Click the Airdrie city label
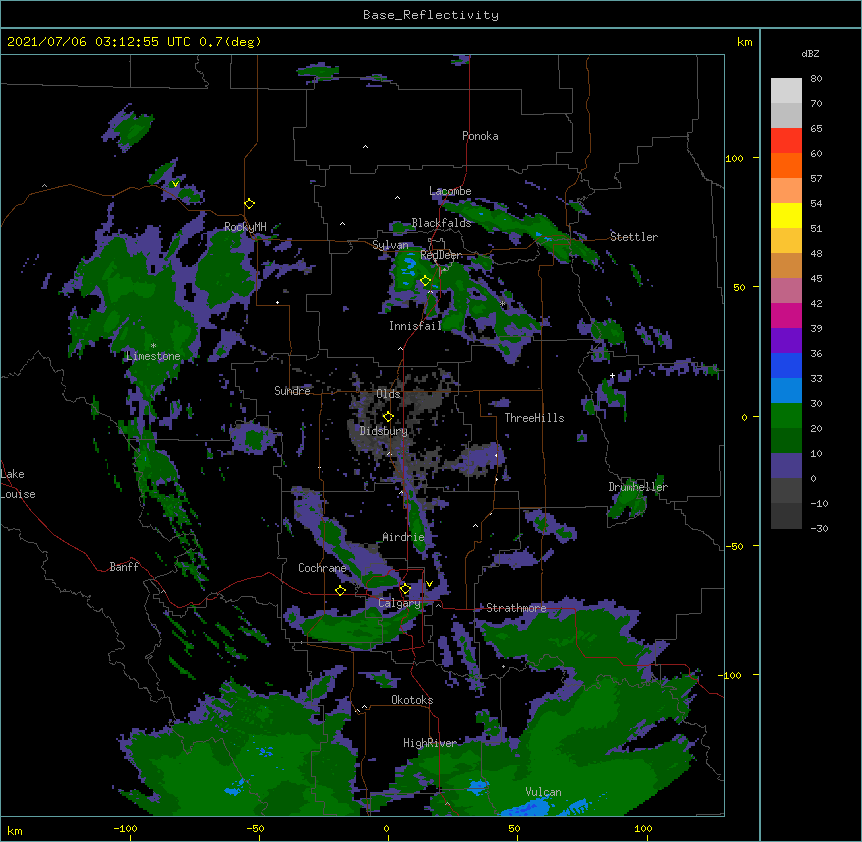The image size is (862, 842). point(404,537)
